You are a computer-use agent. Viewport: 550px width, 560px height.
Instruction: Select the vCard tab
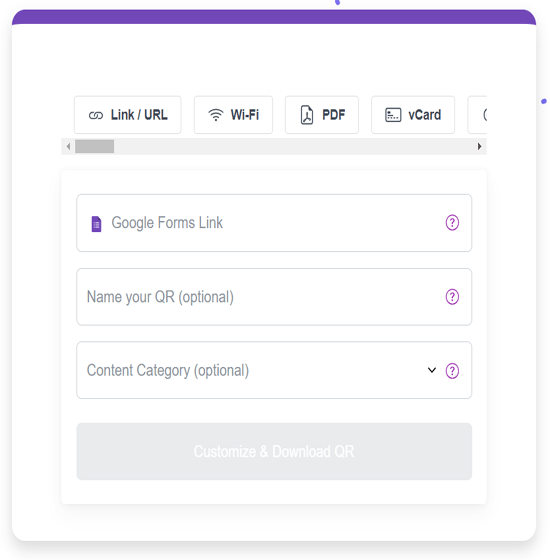click(x=413, y=115)
